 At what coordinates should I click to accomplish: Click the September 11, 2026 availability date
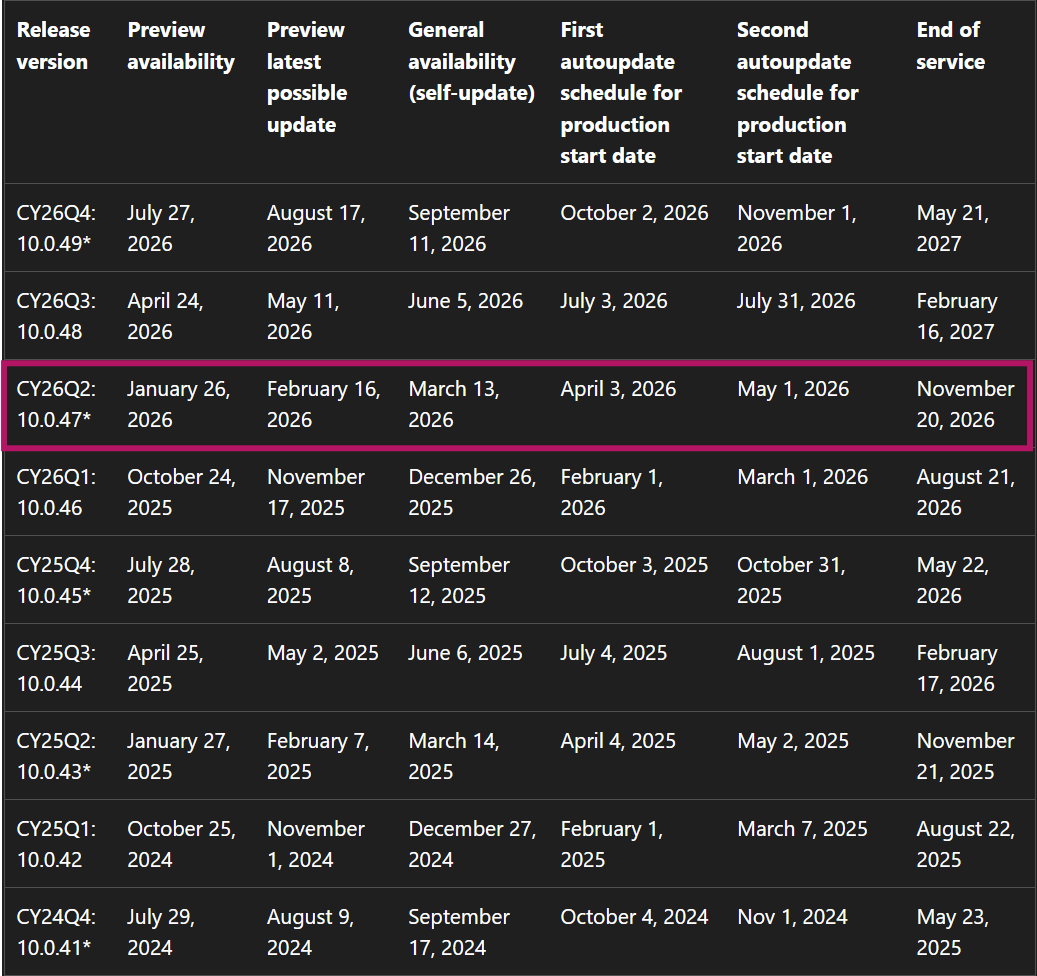[x=460, y=228]
